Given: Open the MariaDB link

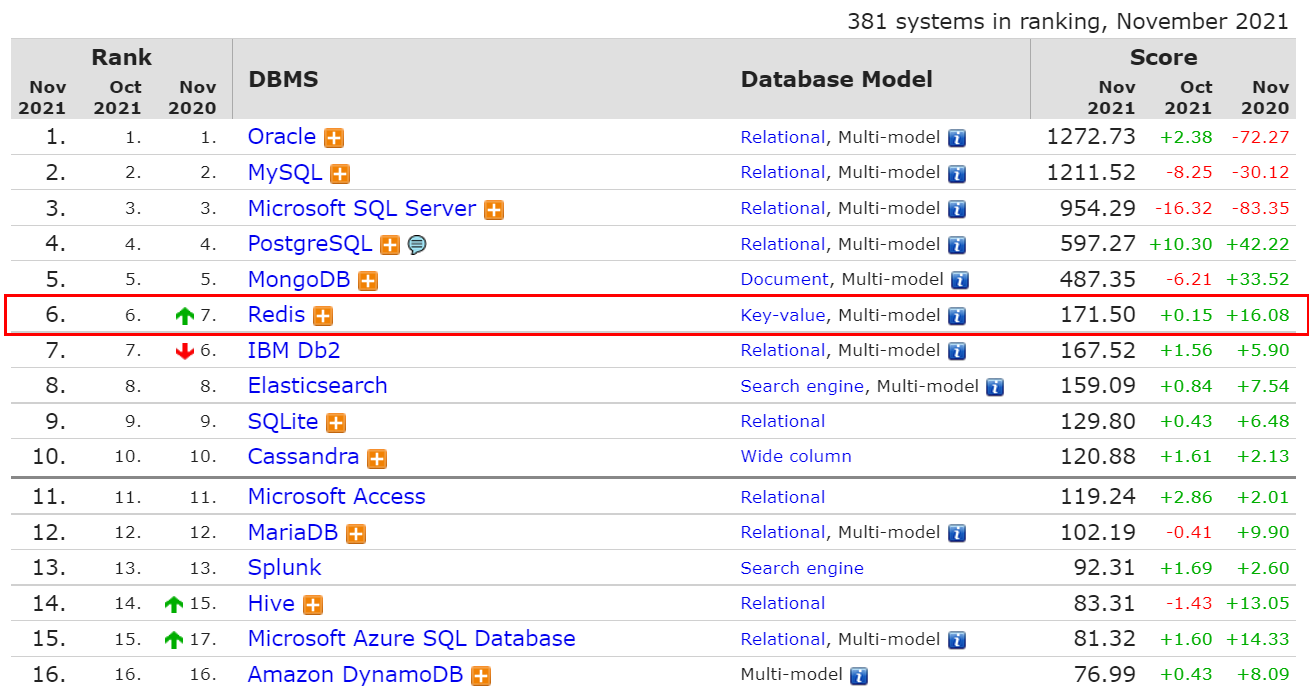Looking at the screenshot, I should (293, 533).
